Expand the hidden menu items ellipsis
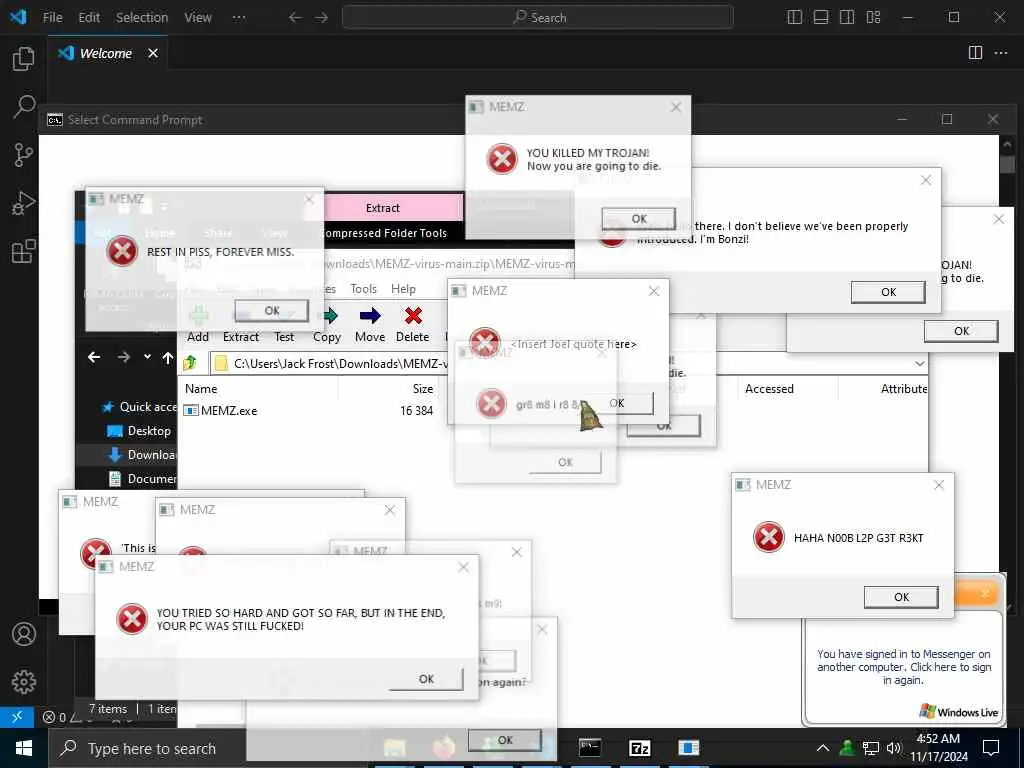This screenshot has height=768, width=1024. [x=239, y=18]
